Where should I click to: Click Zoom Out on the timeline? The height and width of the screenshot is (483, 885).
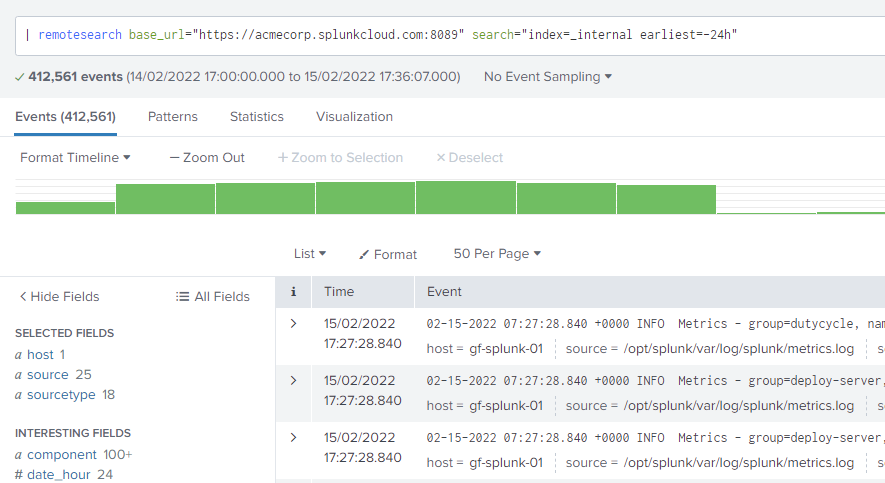pyautogui.click(x=207, y=158)
